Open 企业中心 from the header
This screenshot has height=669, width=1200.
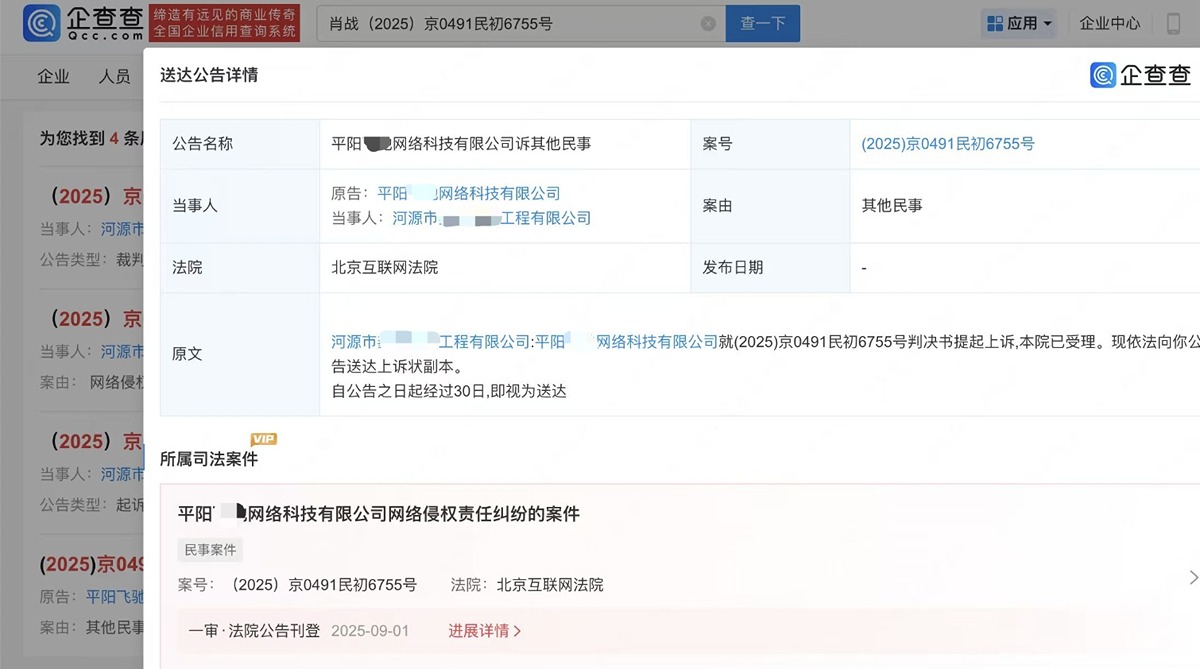(x=1110, y=23)
